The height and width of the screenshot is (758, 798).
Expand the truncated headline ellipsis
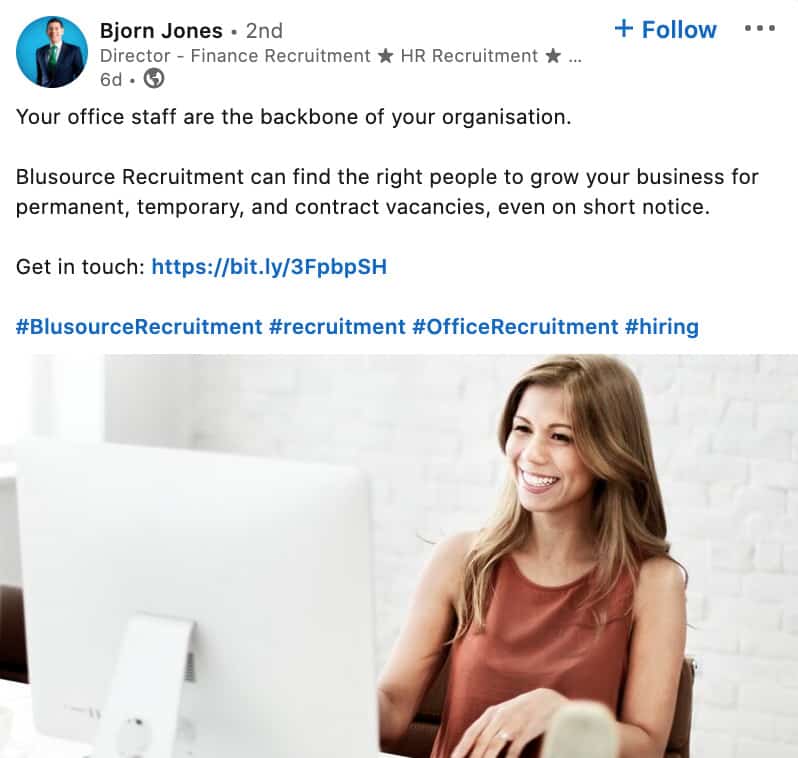pos(575,59)
